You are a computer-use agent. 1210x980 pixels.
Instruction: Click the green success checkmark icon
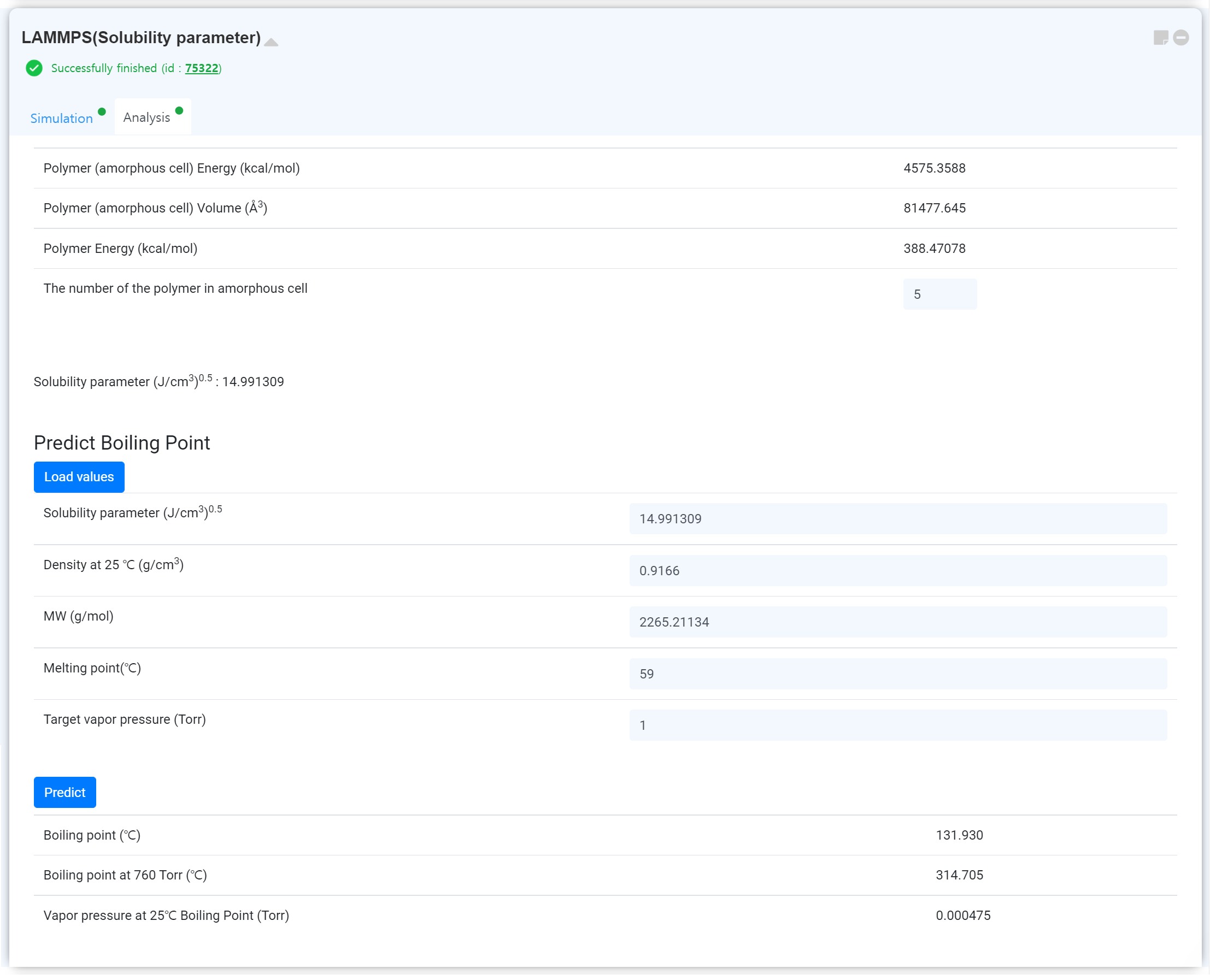pos(34,68)
